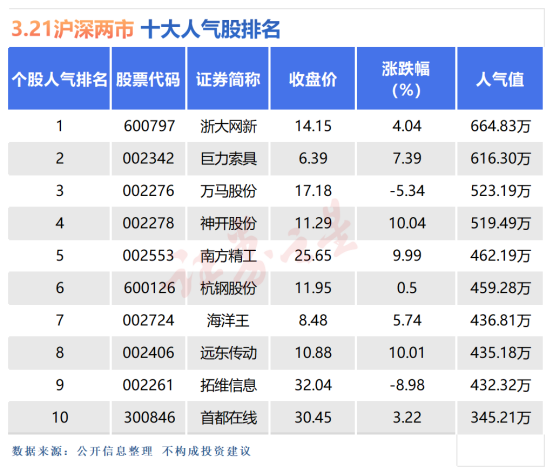Click change value -5.34
Viewport: 553px width, 476px height.
[x=407, y=191]
